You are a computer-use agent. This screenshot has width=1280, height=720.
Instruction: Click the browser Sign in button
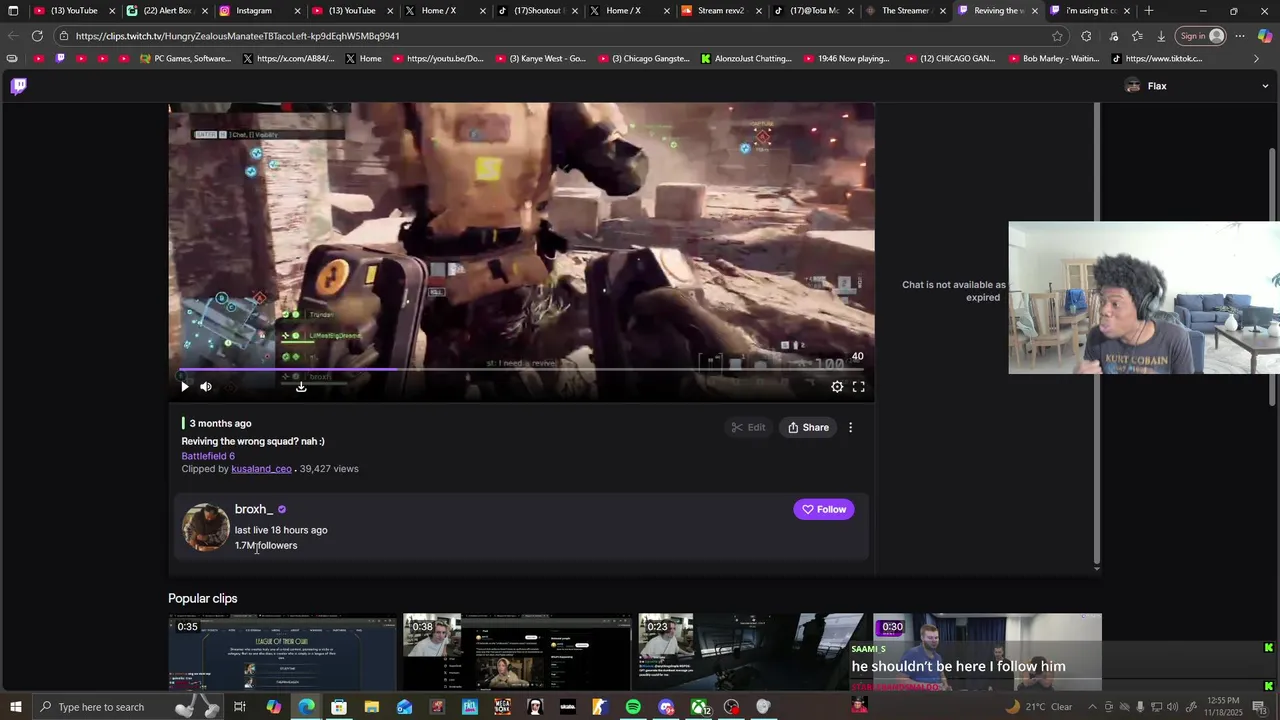coord(1201,36)
